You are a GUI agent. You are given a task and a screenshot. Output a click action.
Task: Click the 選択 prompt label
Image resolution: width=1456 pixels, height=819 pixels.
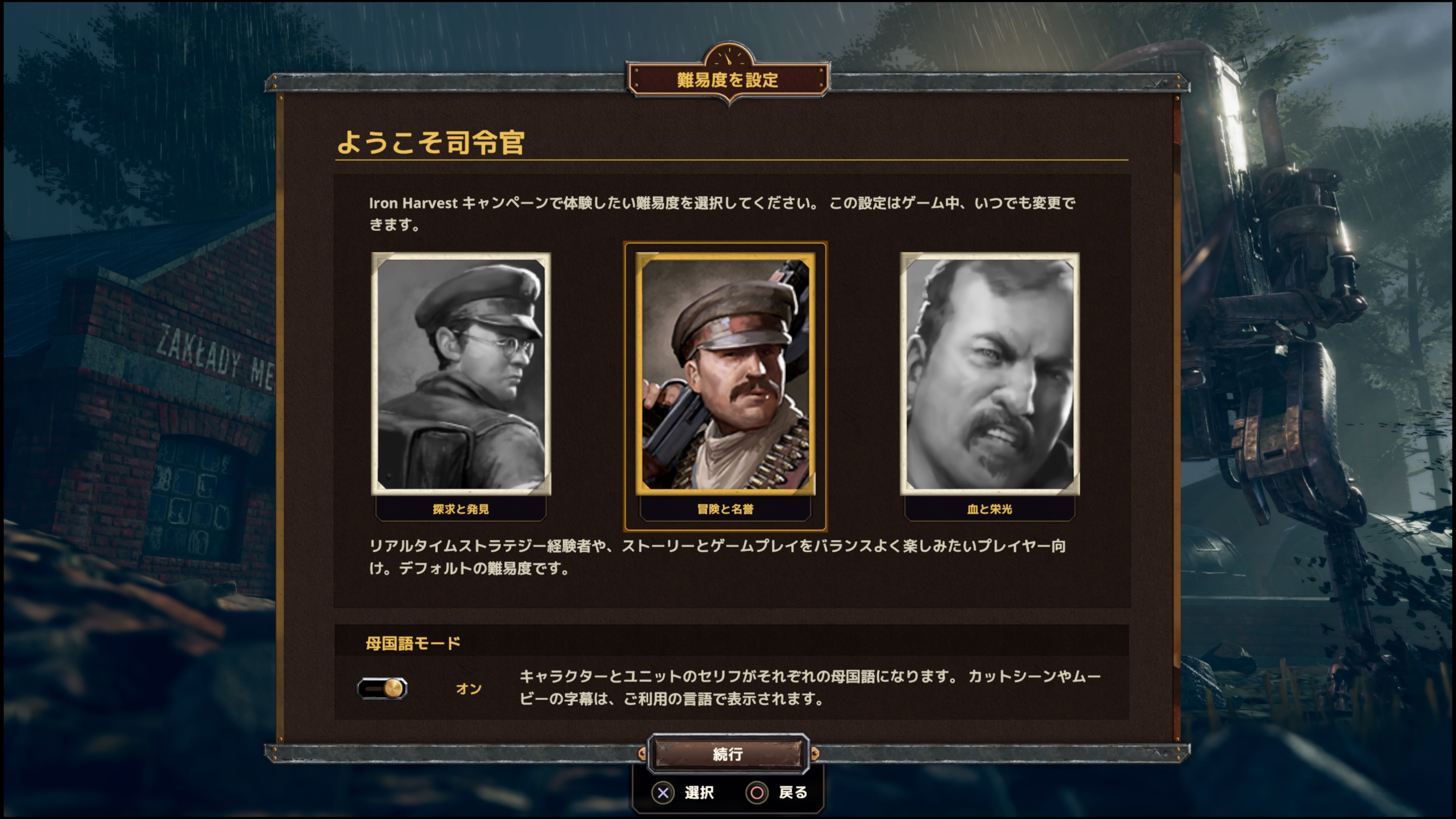point(699,792)
